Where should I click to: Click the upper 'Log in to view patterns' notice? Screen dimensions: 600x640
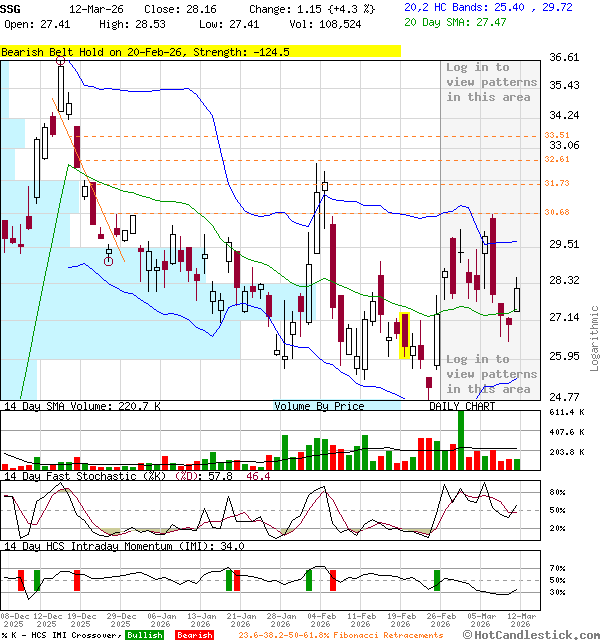488,82
